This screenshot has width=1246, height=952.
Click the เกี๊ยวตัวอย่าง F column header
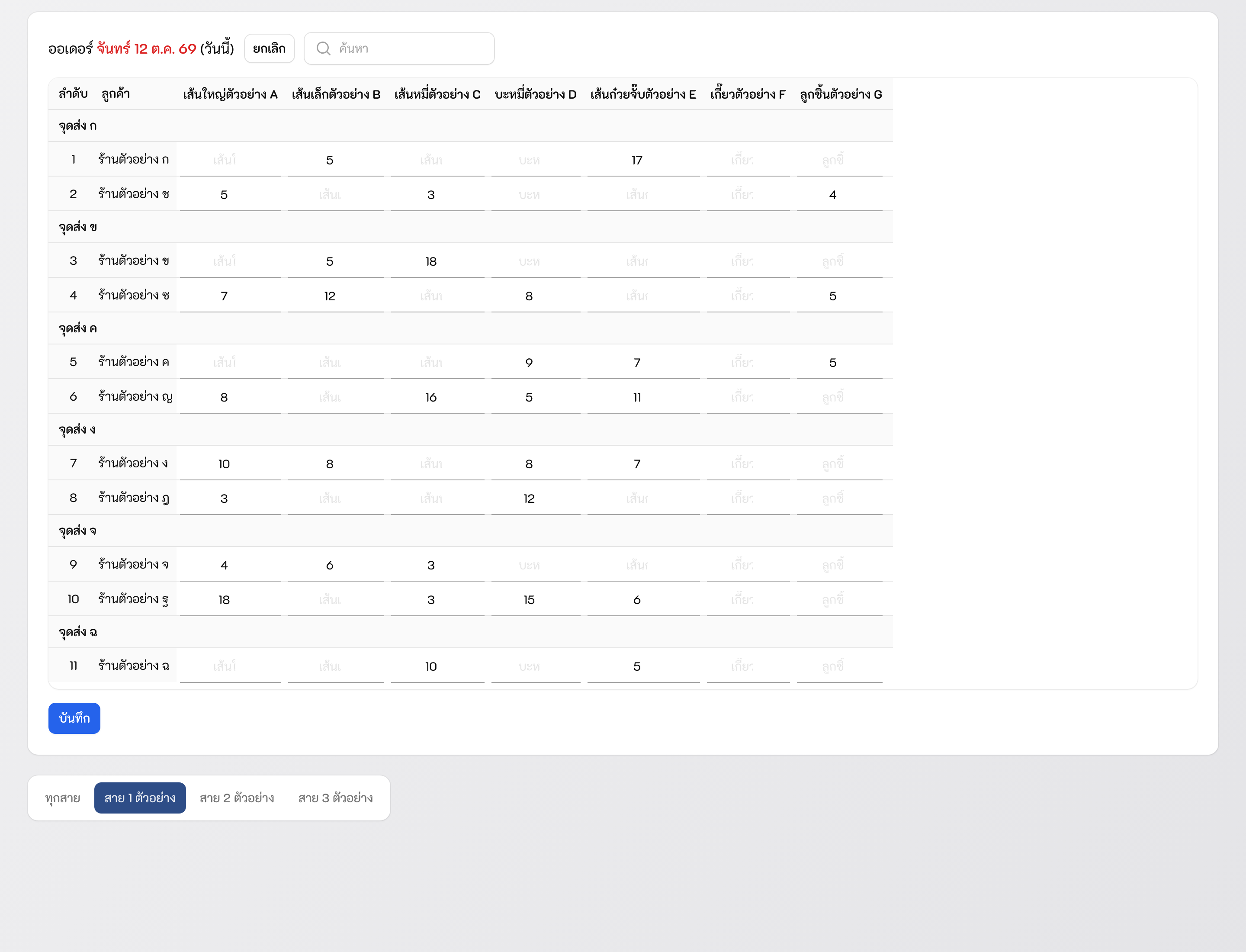tap(748, 94)
